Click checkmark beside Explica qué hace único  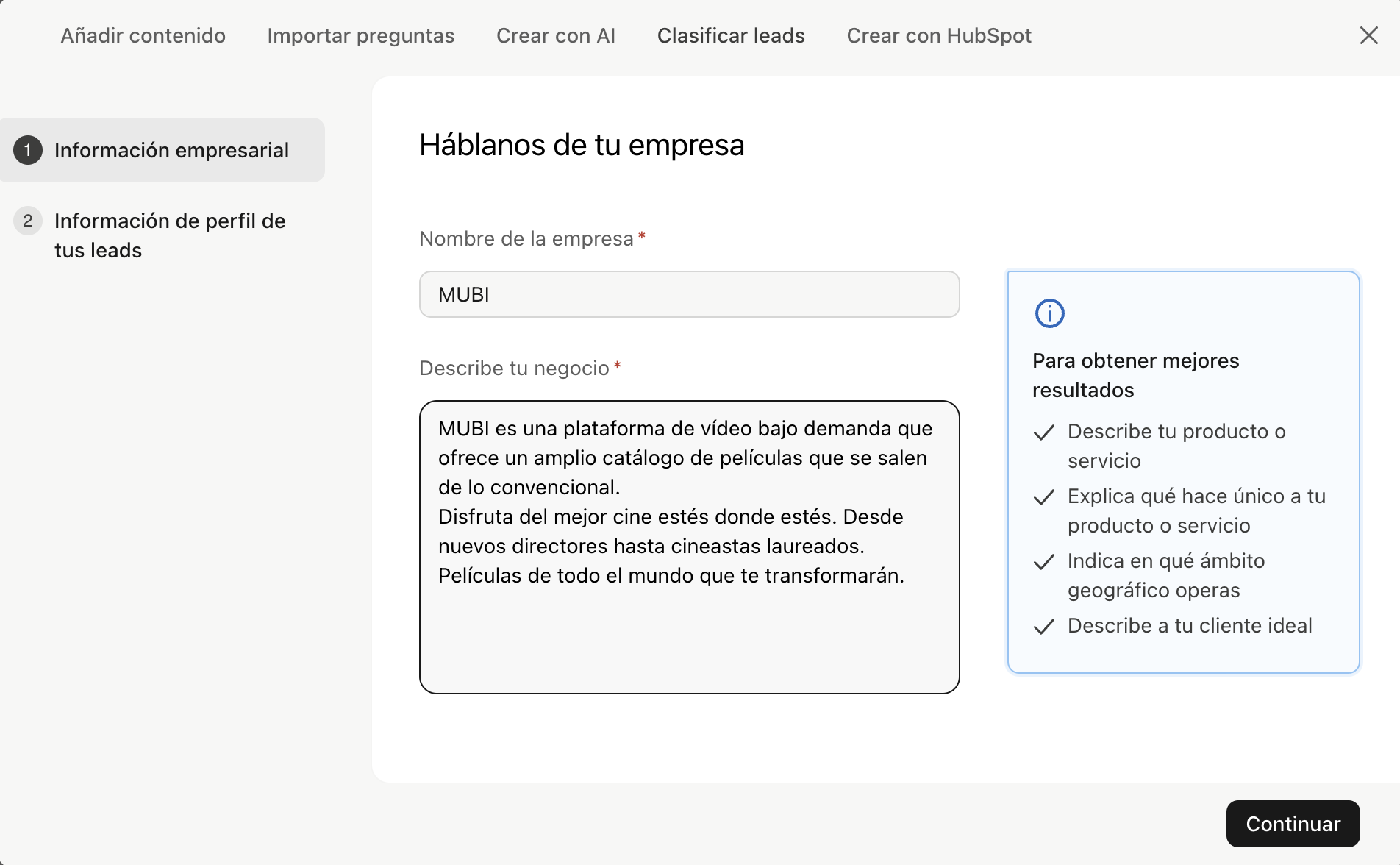[x=1044, y=497]
